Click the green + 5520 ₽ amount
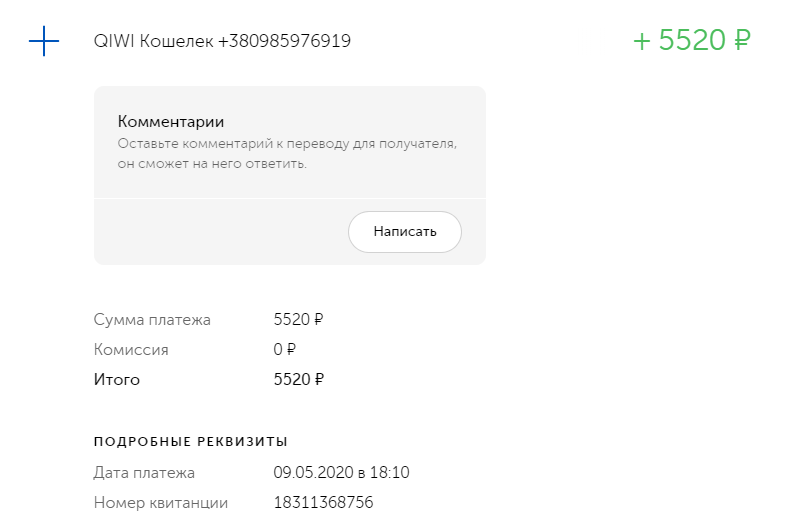792x516 pixels. [x=691, y=41]
